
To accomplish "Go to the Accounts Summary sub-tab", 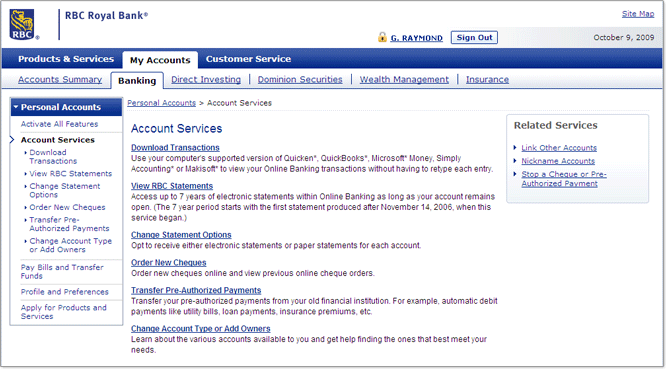I will click(x=60, y=79).
